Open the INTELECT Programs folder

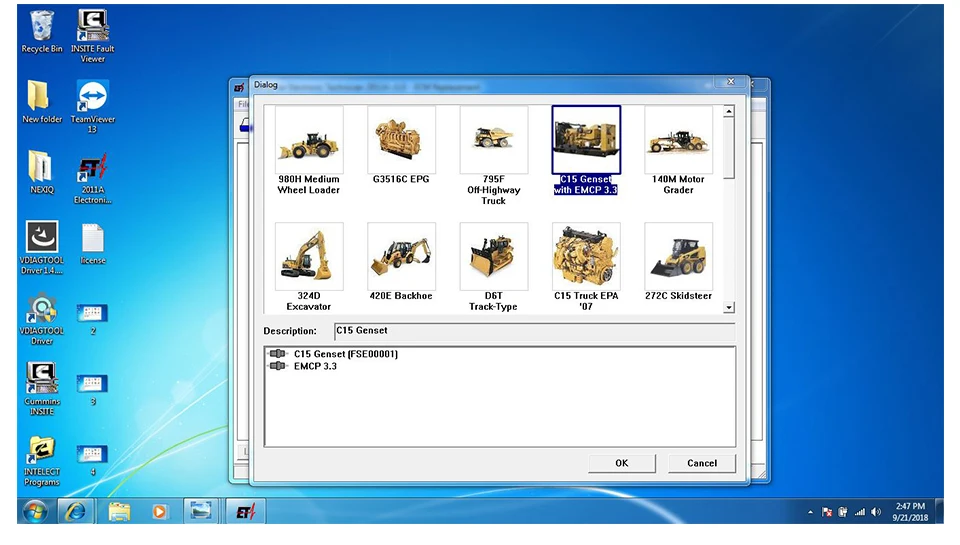(42, 460)
